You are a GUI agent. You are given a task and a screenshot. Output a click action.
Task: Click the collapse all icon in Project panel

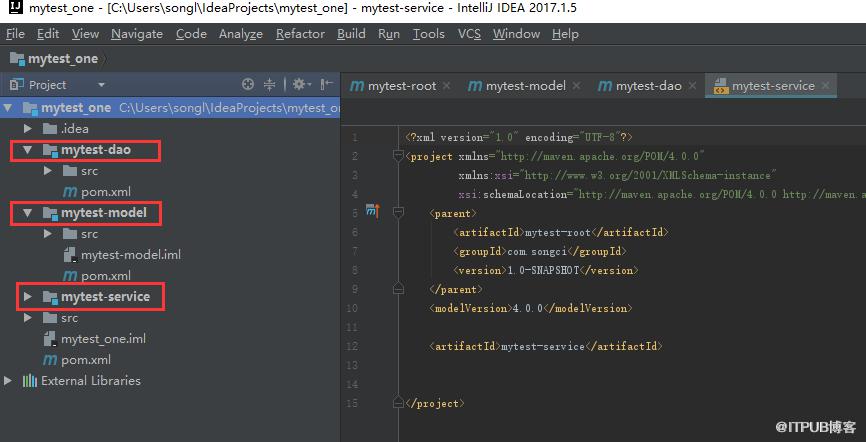[270, 85]
